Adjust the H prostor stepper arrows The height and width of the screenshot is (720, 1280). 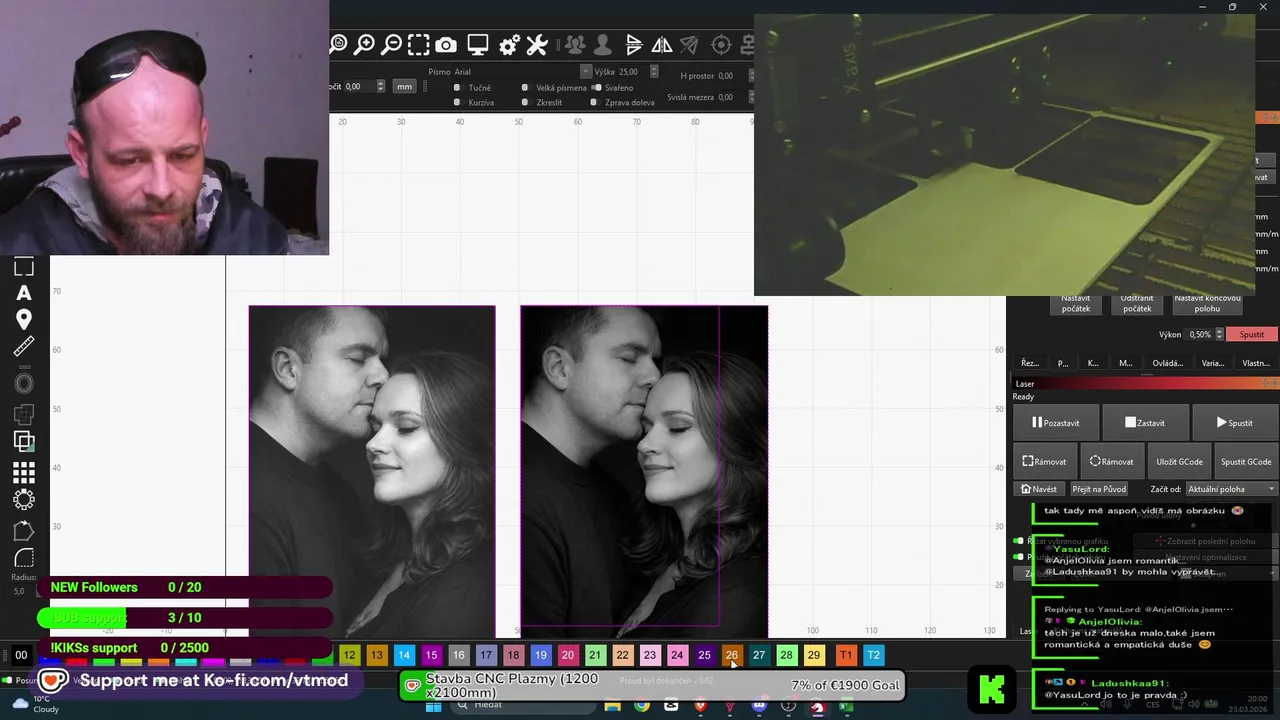tap(753, 76)
